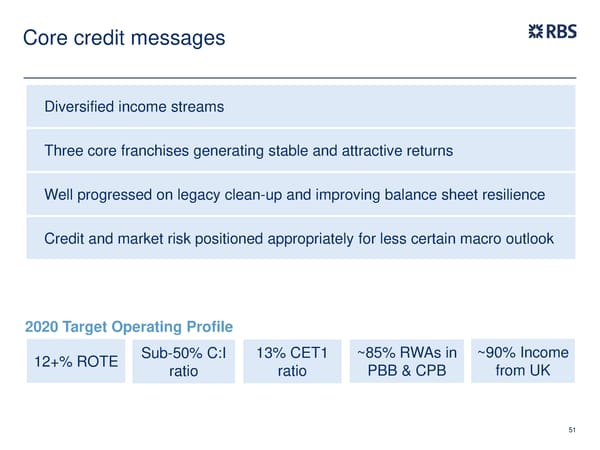Screen dimensions: 600x450
Task: Select the 'Credit and market risk' message row
Action: 300,240
